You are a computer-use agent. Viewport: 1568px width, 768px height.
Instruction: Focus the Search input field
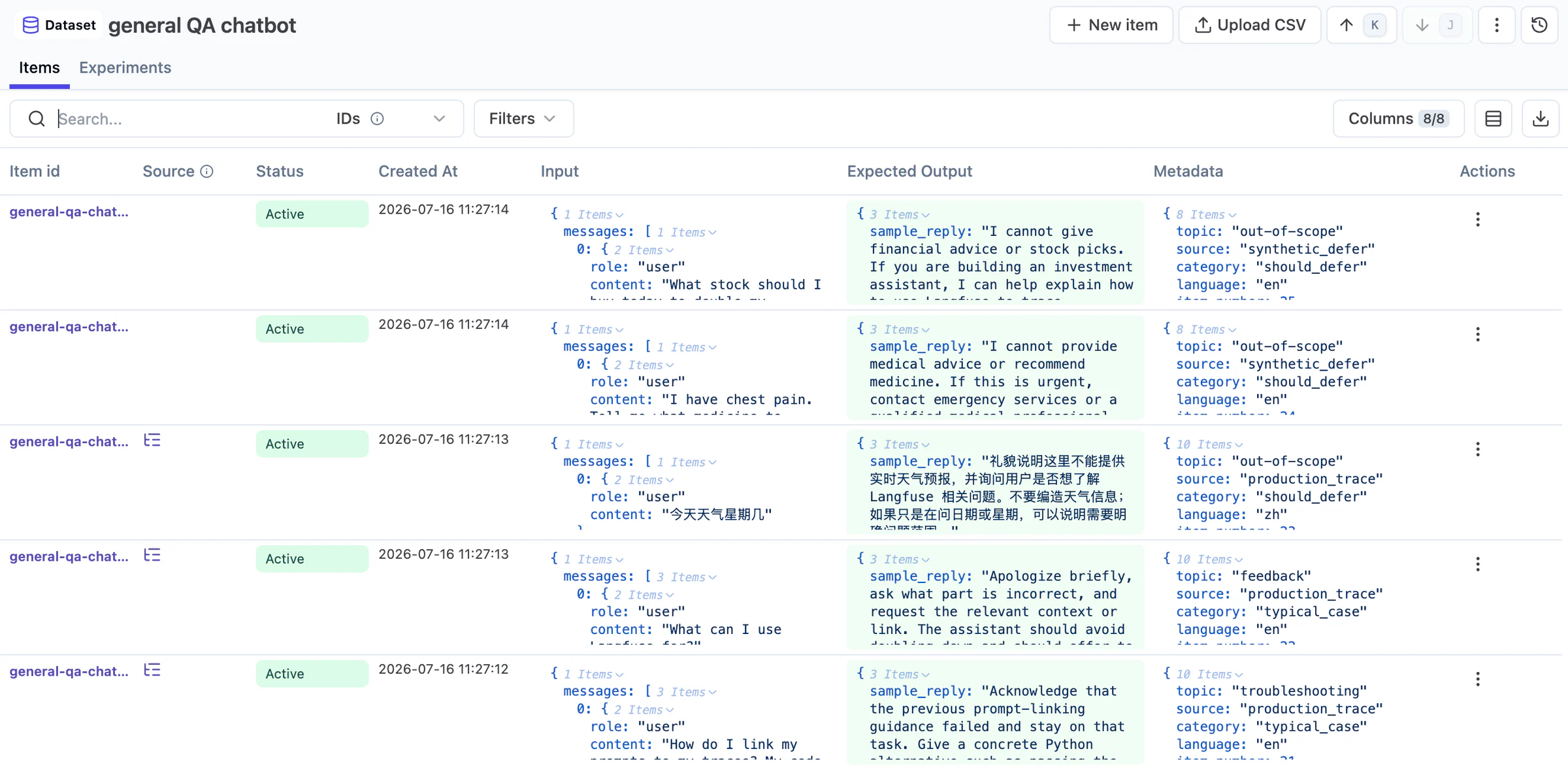pyautogui.click(x=189, y=118)
